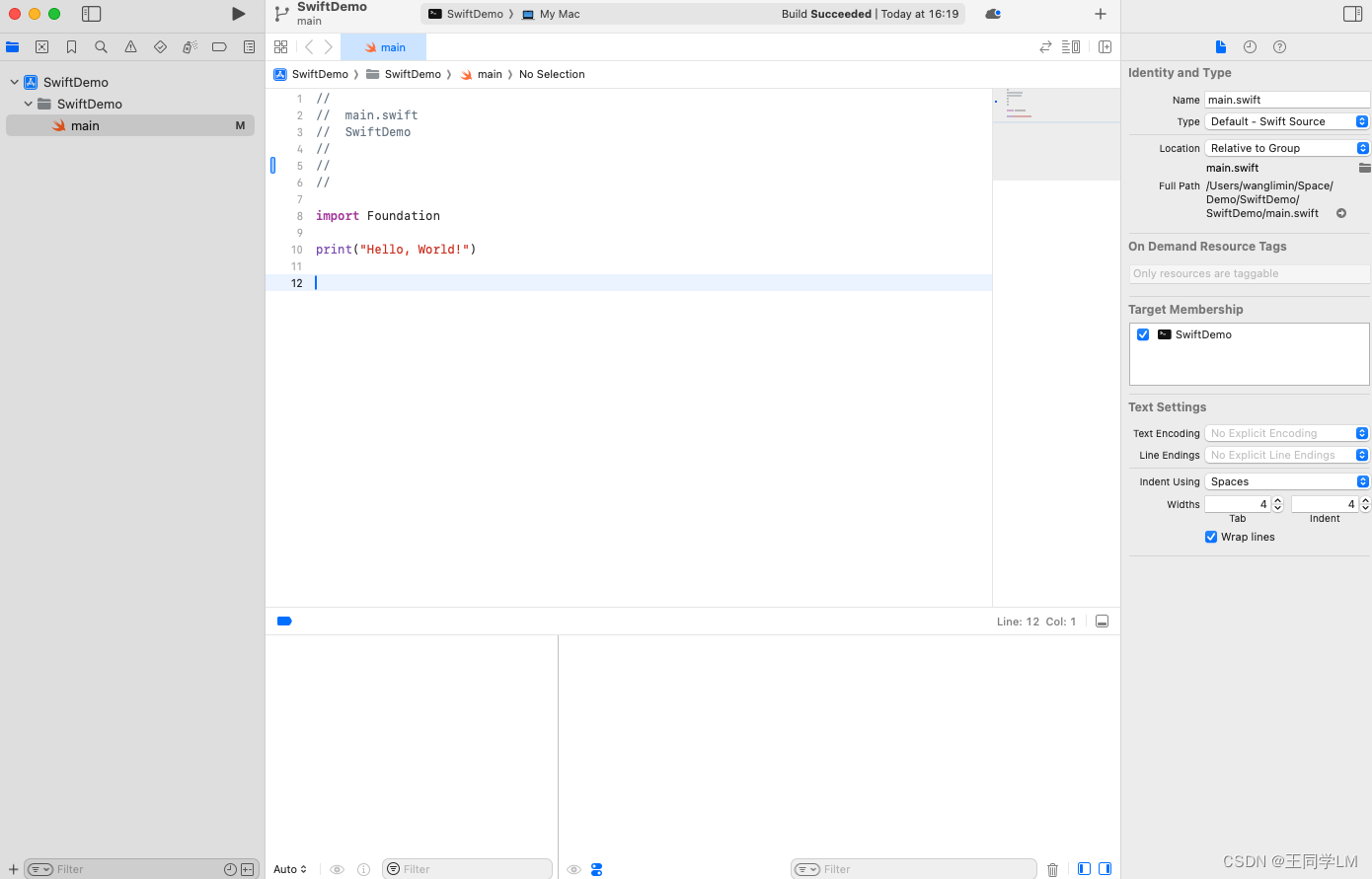Toggle Quick Look eye in the variables view
Viewport: 1372px width, 879px height.
tap(337, 869)
